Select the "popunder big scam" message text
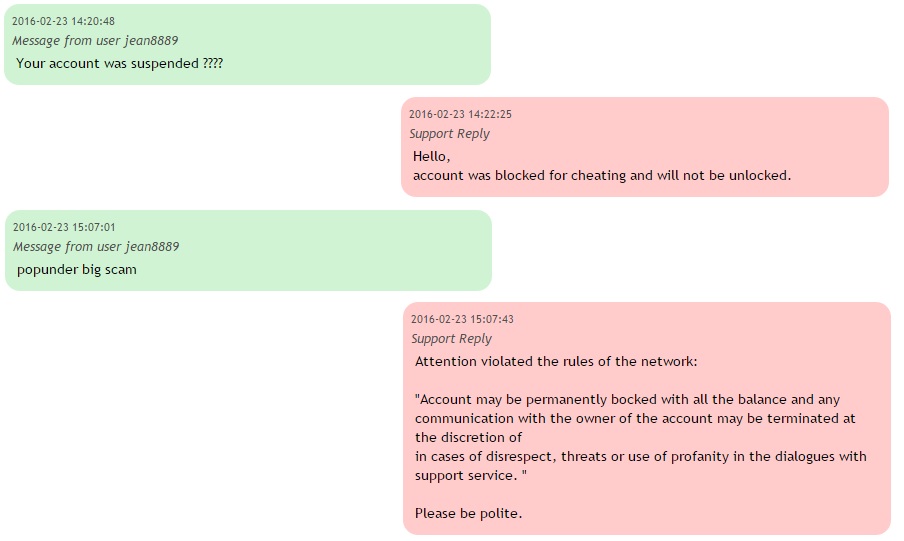 pyautogui.click(x=77, y=269)
